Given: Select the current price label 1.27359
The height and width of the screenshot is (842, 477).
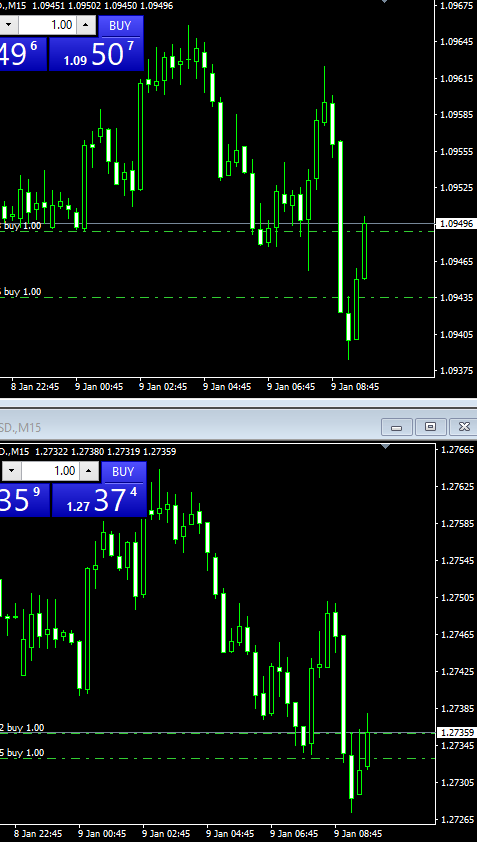Looking at the screenshot, I should [x=456, y=733].
